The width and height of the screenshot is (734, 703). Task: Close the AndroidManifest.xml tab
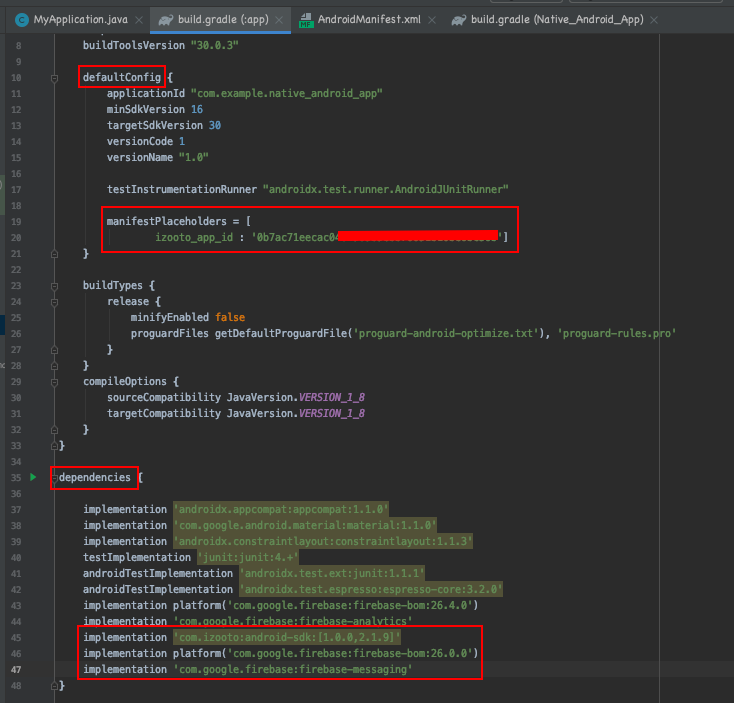pyautogui.click(x=432, y=20)
